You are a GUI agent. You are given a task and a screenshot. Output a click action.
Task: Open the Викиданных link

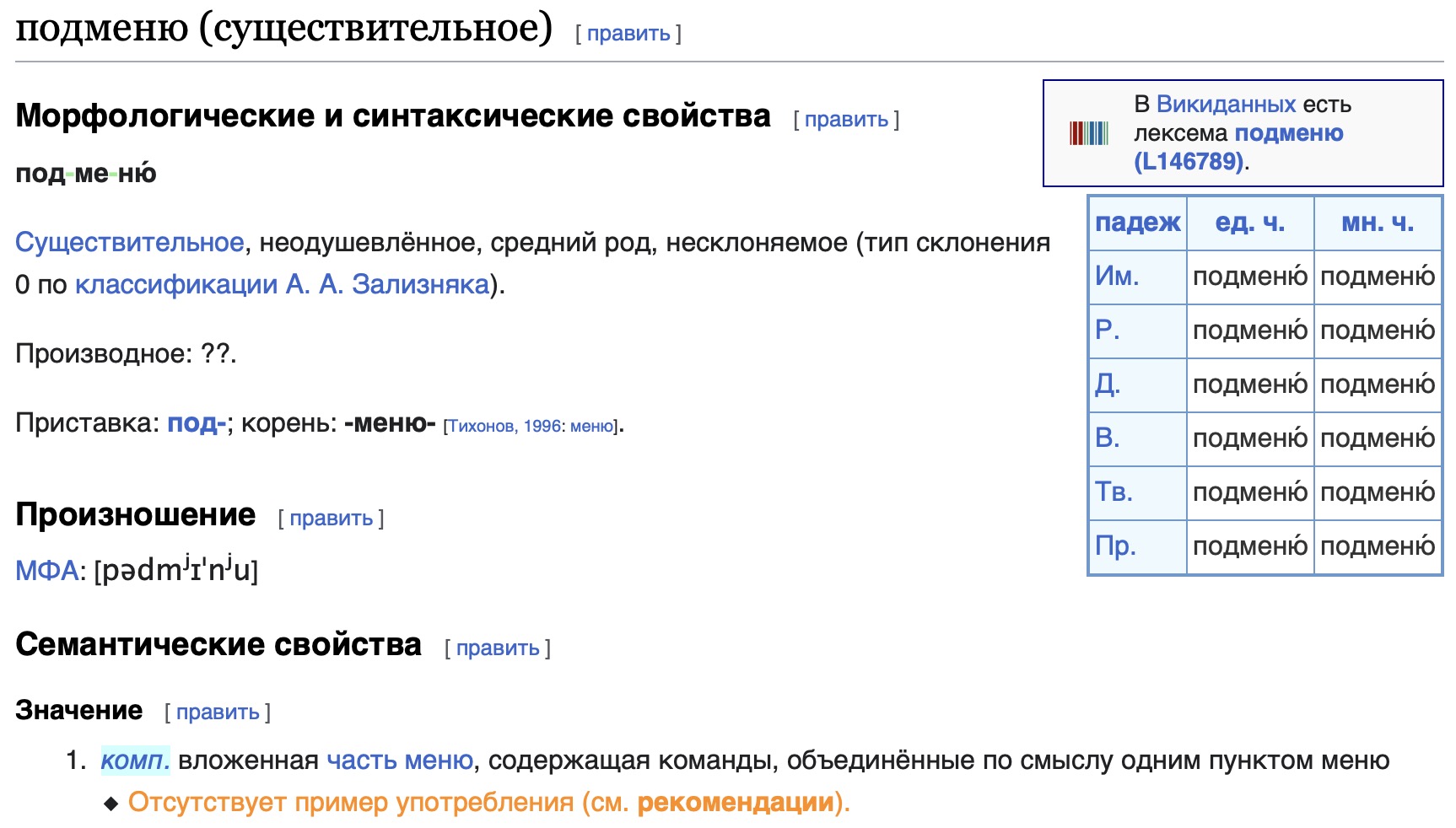[x=1225, y=105]
